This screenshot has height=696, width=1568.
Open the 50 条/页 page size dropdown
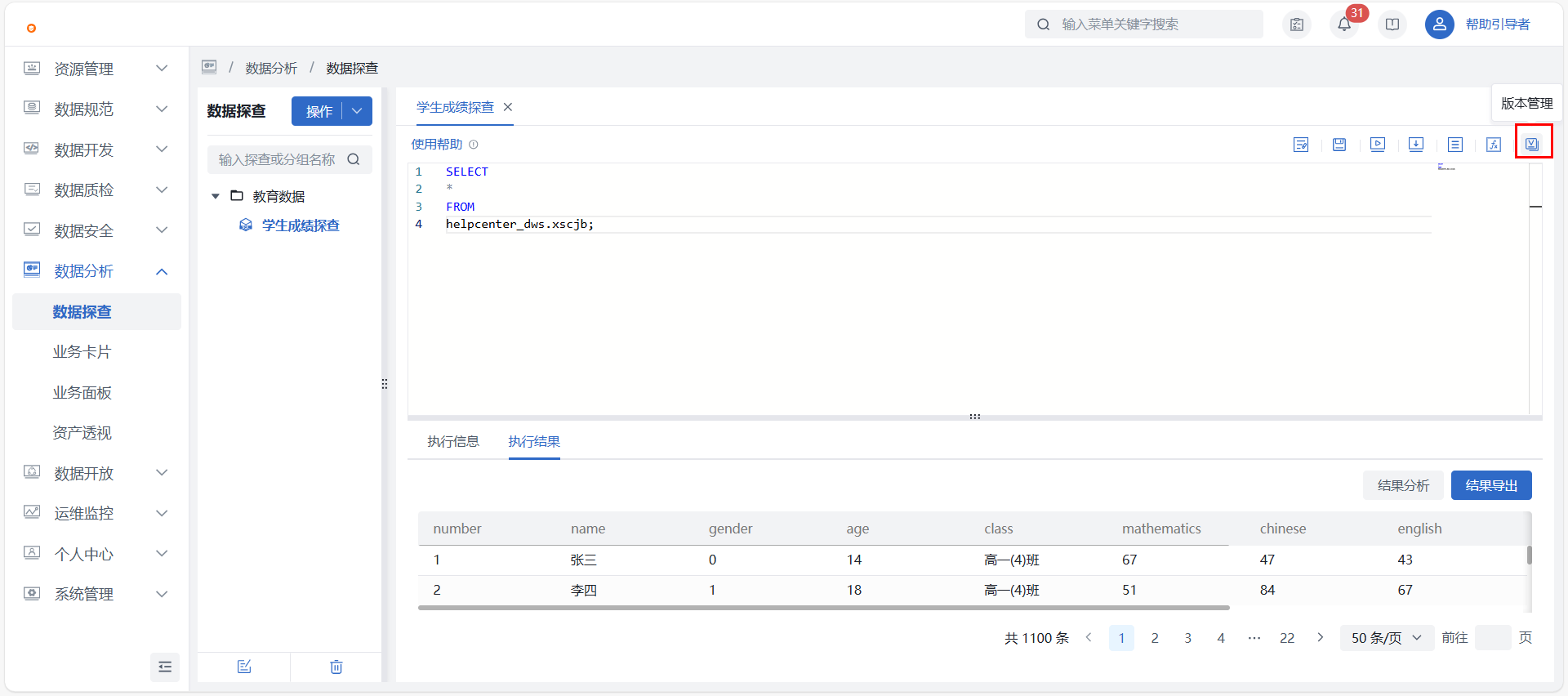coord(1387,638)
